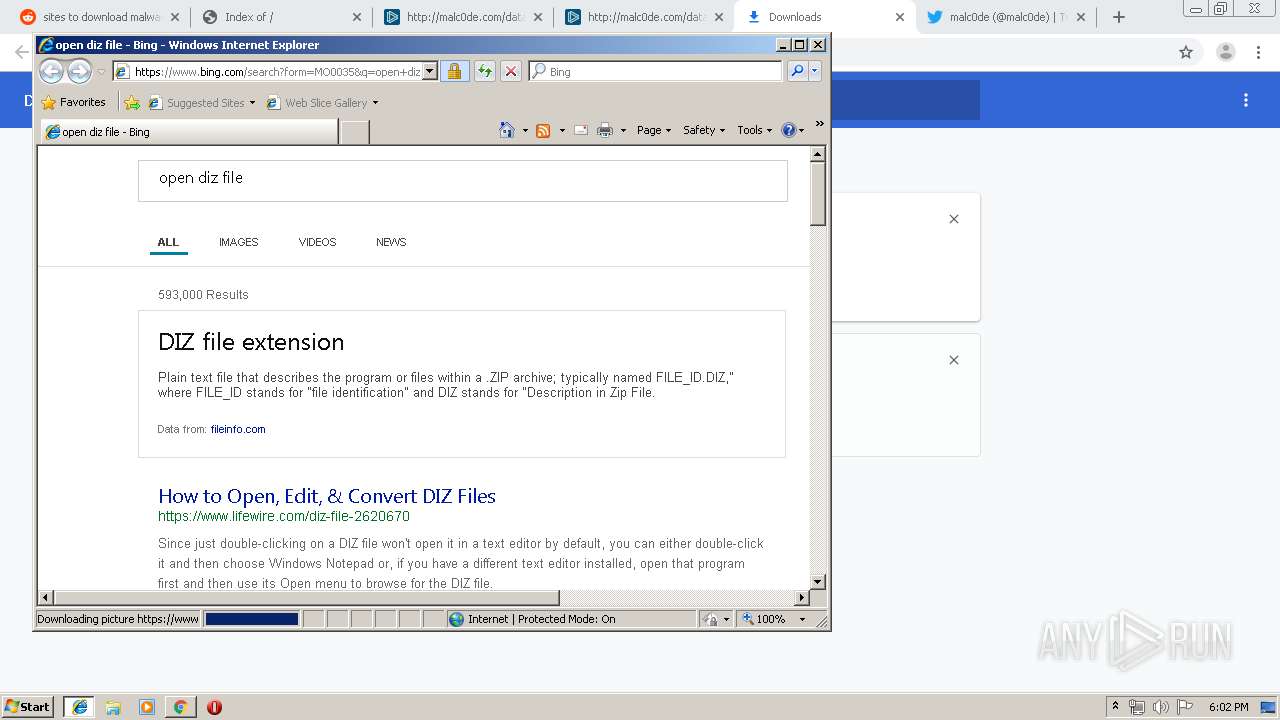1280x720 pixels.
Task: Click the page loading progress bar
Action: [252, 619]
